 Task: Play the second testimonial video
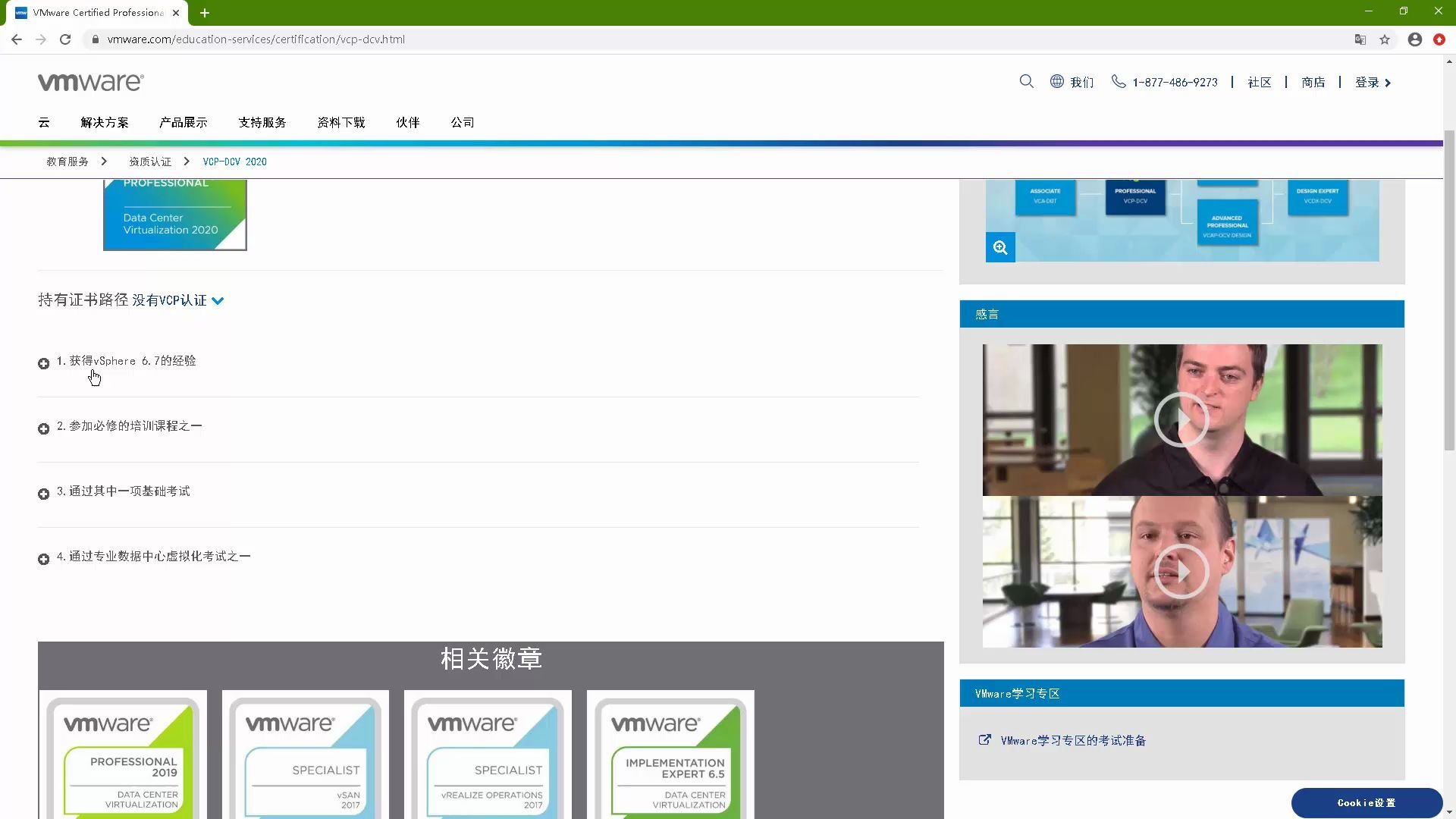coord(1181,571)
